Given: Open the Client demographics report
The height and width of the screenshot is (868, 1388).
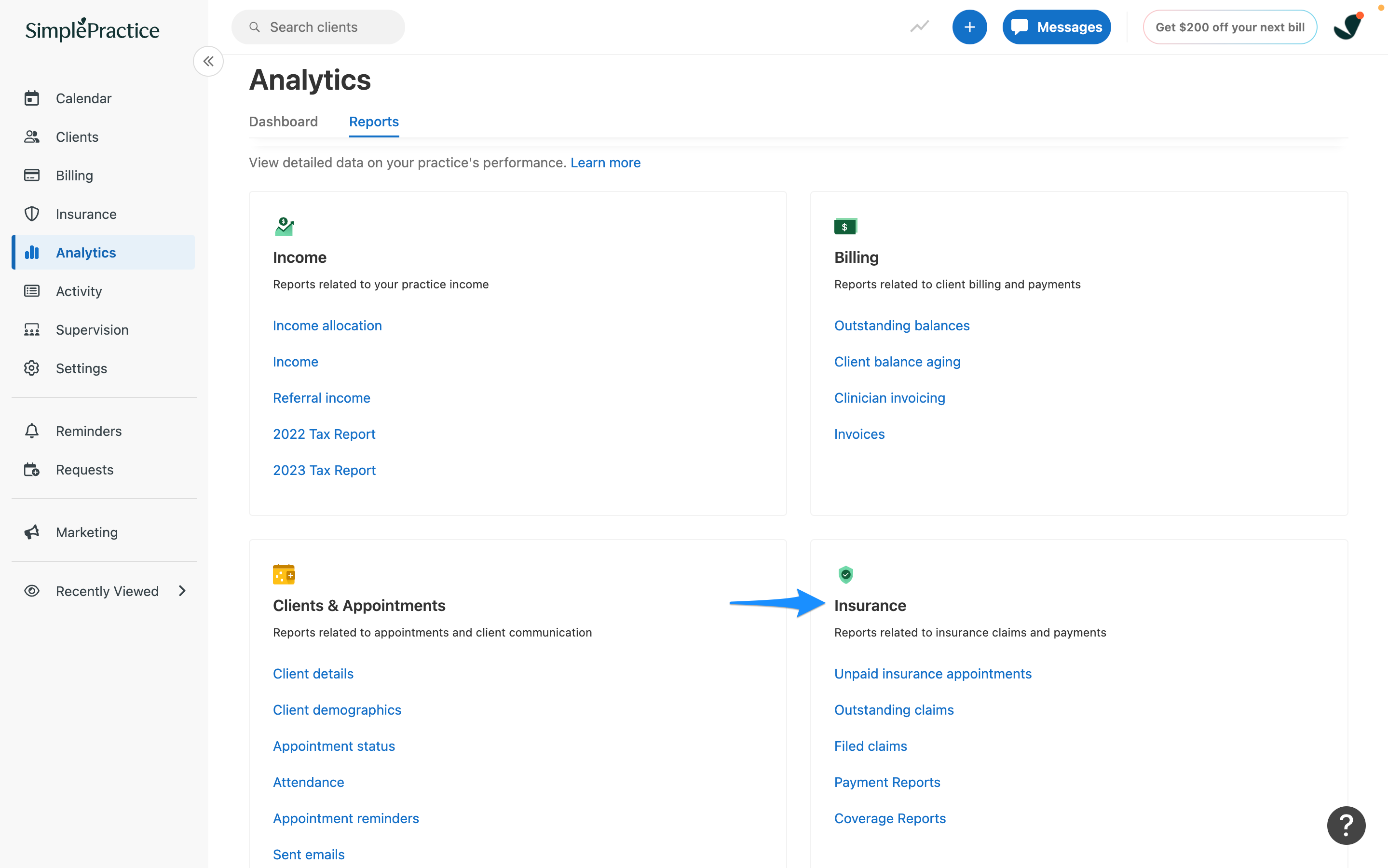Looking at the screenshot, I should tap(337, 709).
